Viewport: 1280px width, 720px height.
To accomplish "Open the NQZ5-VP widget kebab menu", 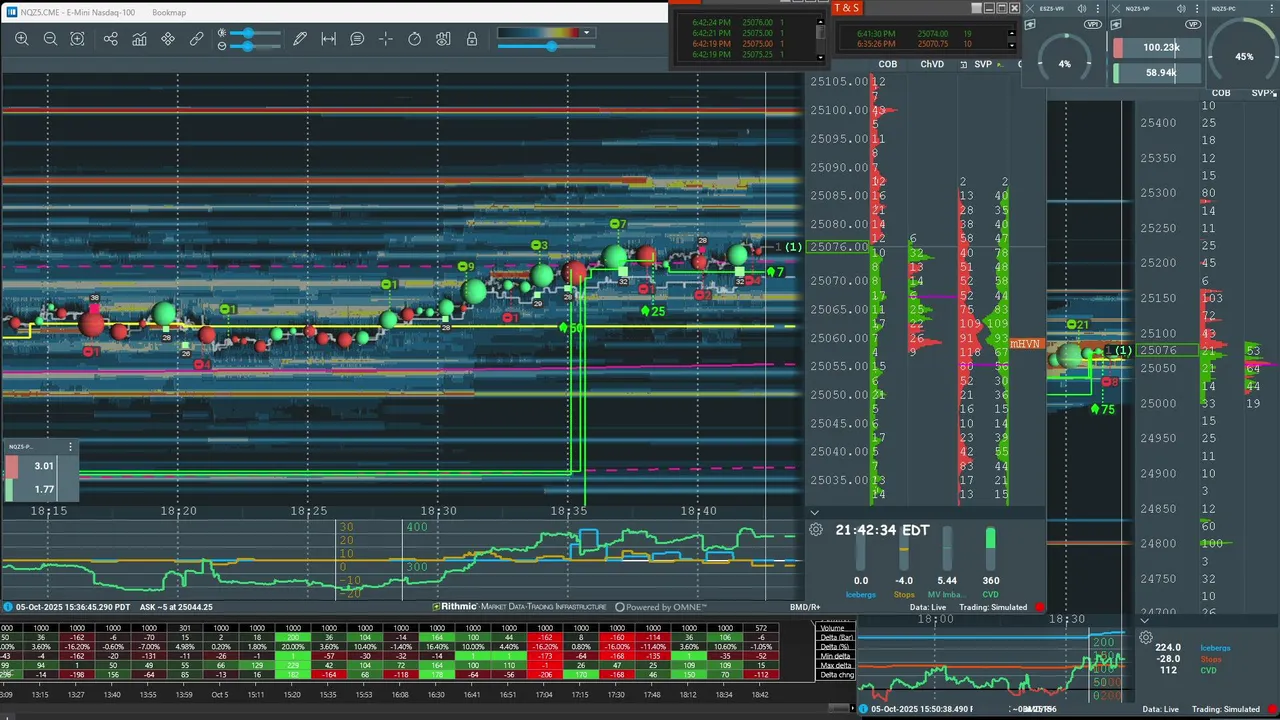I will (x=1197, y=9).
